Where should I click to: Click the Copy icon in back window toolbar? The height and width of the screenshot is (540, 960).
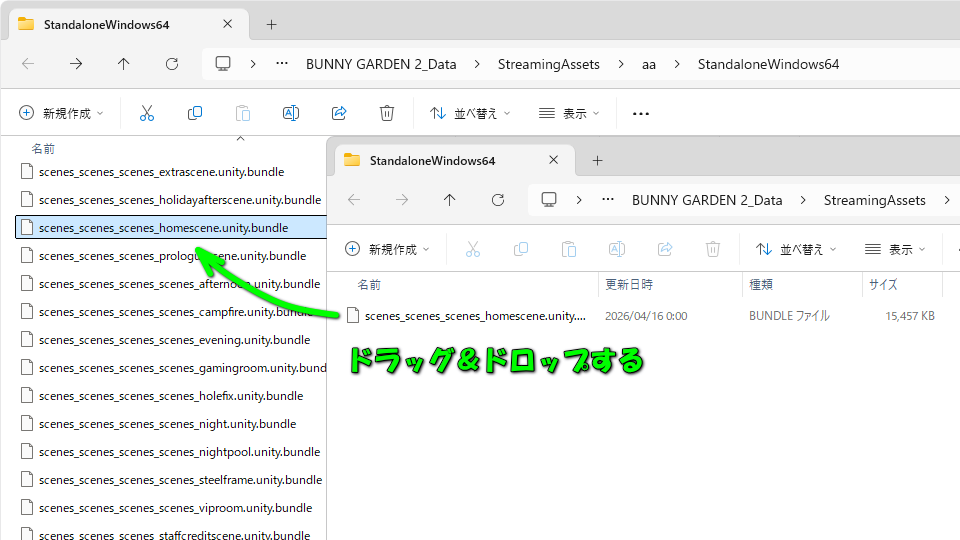(195, 113)
